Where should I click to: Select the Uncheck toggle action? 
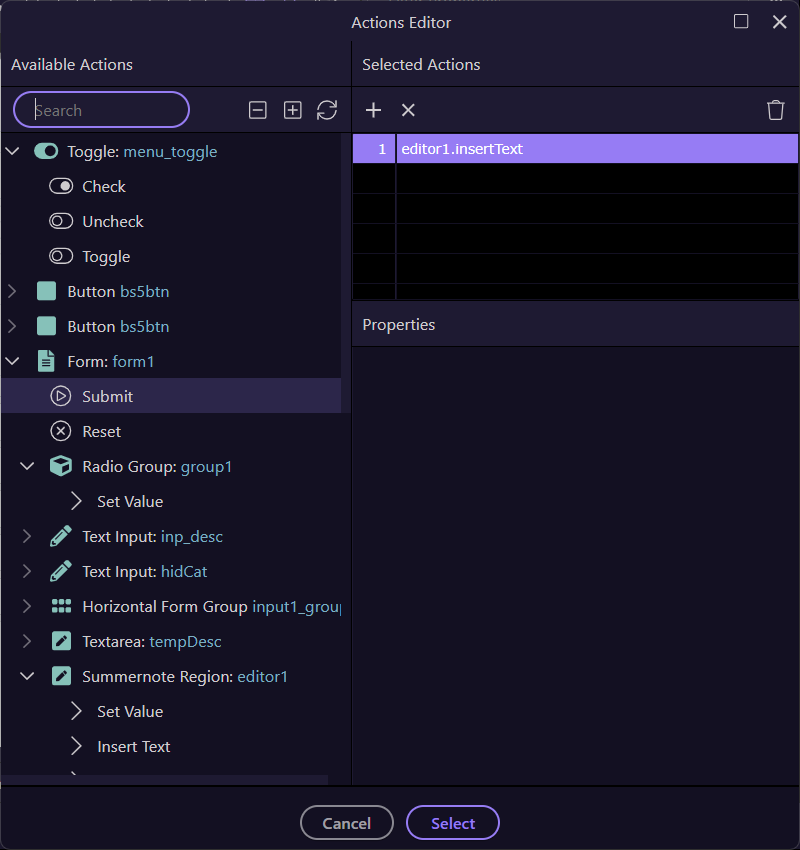pos(112,221)
